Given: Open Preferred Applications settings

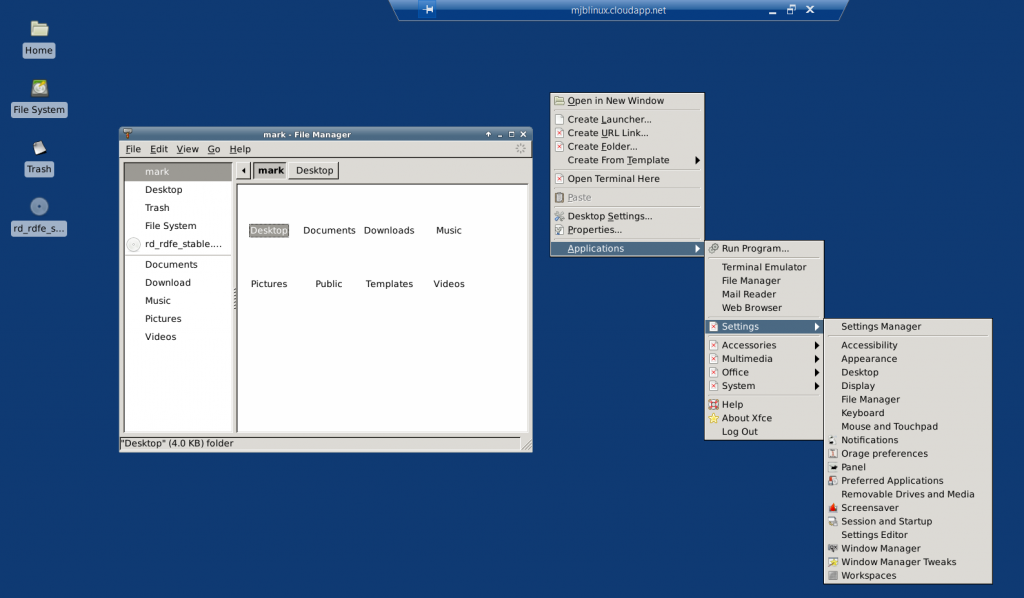Looking at the screenshot, I should click(x=886, y=480).
